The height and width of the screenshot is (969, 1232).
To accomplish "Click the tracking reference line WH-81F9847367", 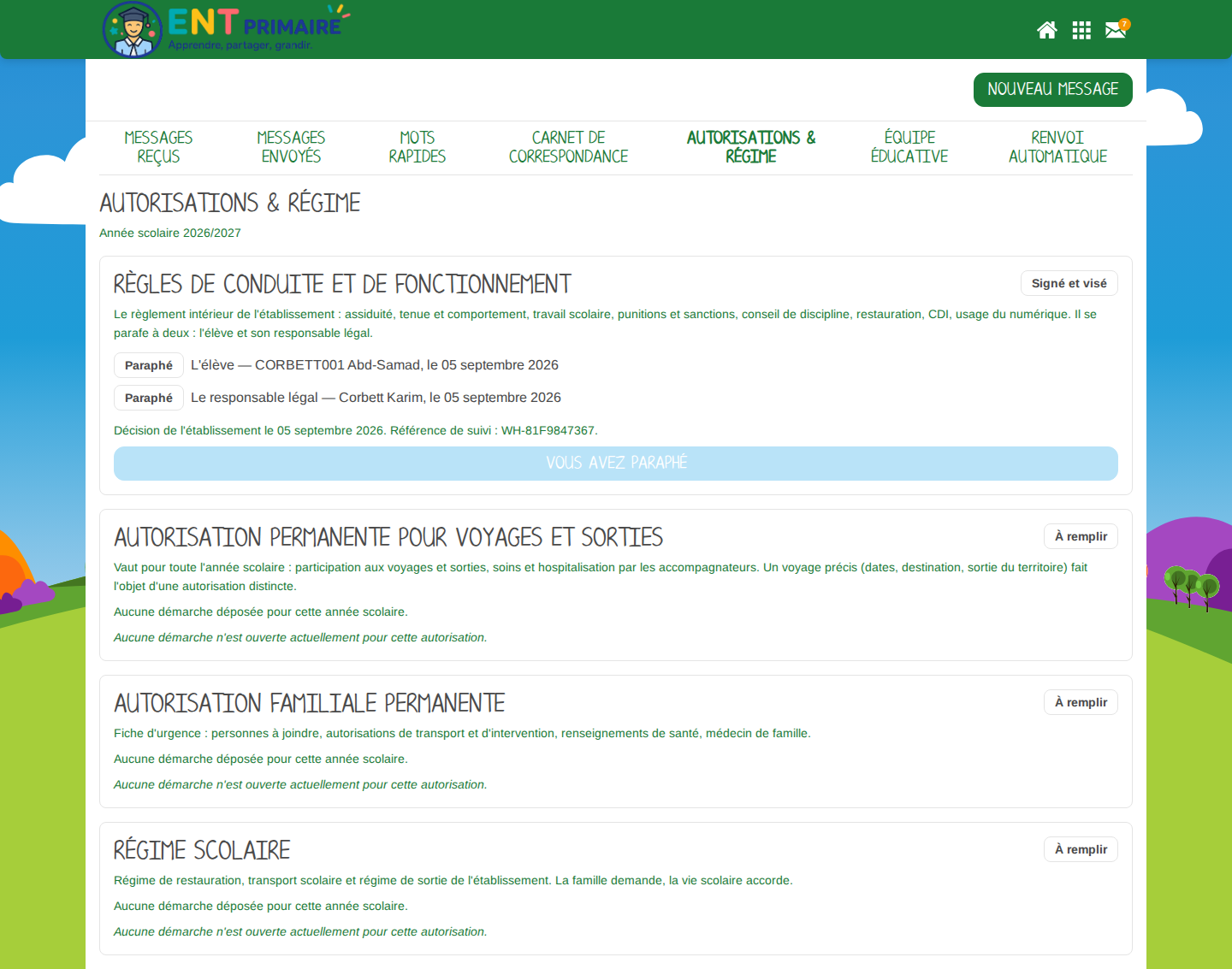I will [356, 430].
